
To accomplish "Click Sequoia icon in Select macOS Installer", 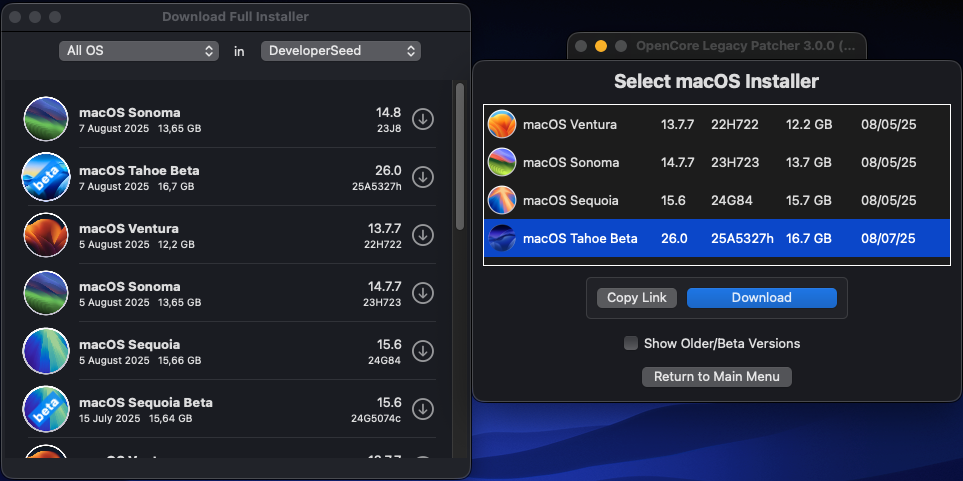I will [x=502, y=201].
